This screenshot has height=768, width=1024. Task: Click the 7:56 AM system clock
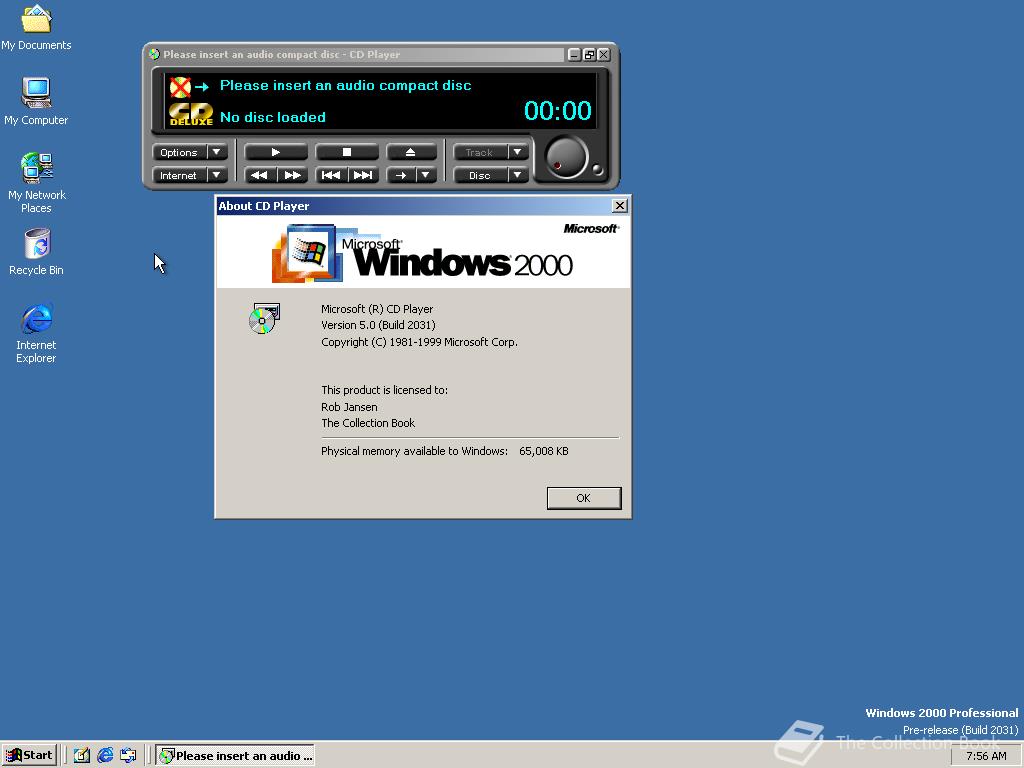986,756
